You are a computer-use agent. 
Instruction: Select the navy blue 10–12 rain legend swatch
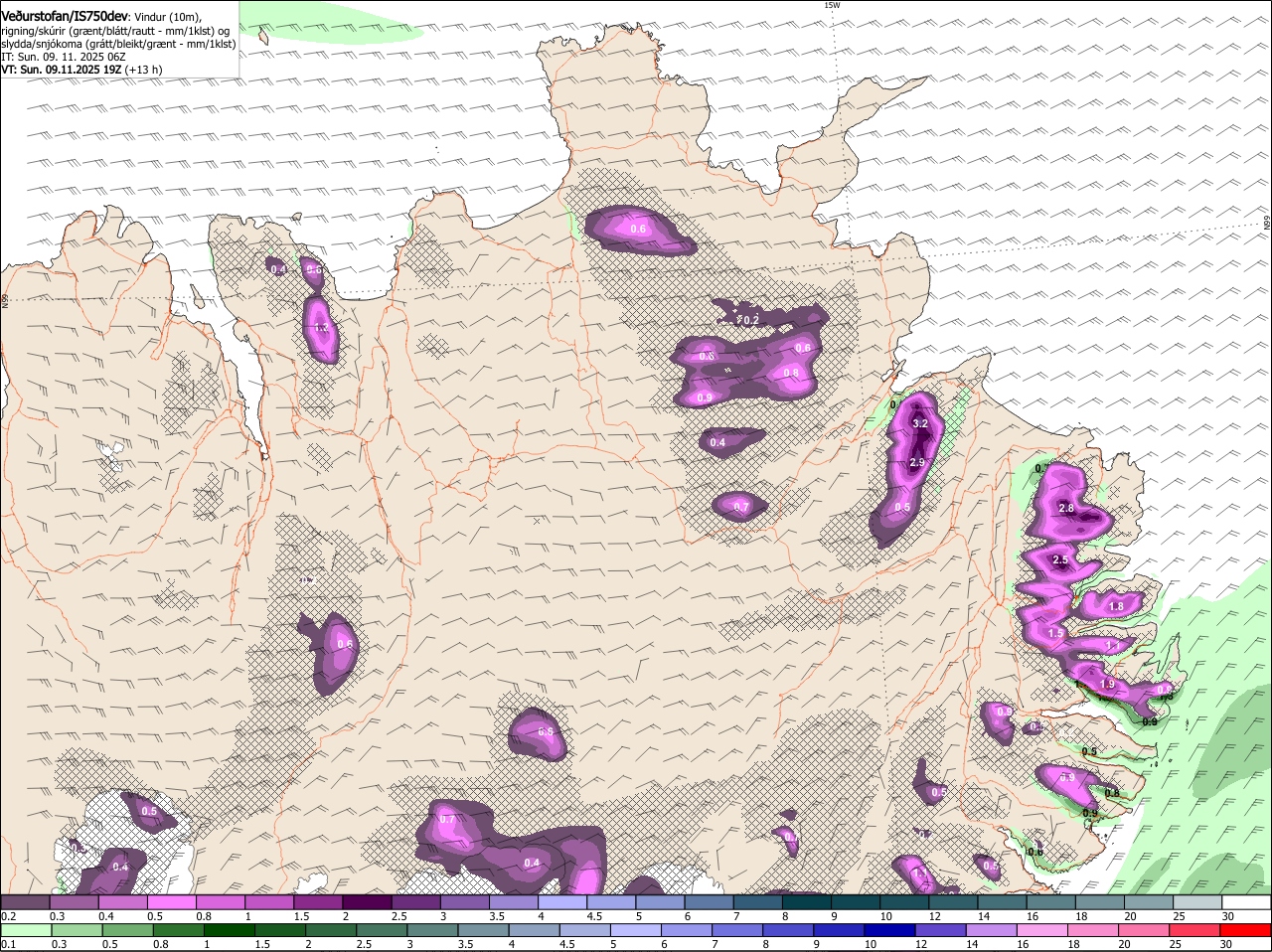tap(891, 930)
